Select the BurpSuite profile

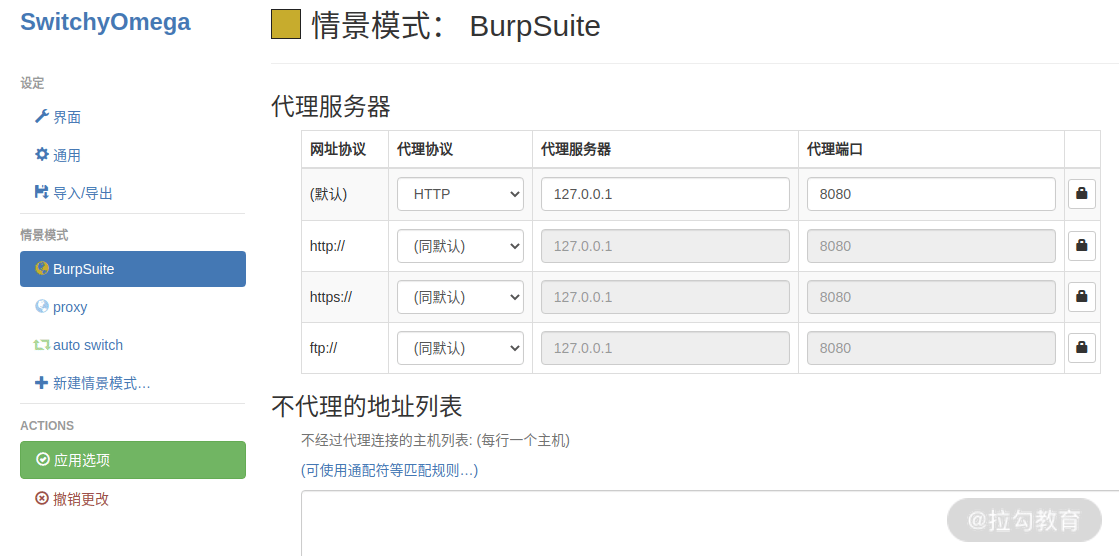pyautogui.click(x=133, y=269)
